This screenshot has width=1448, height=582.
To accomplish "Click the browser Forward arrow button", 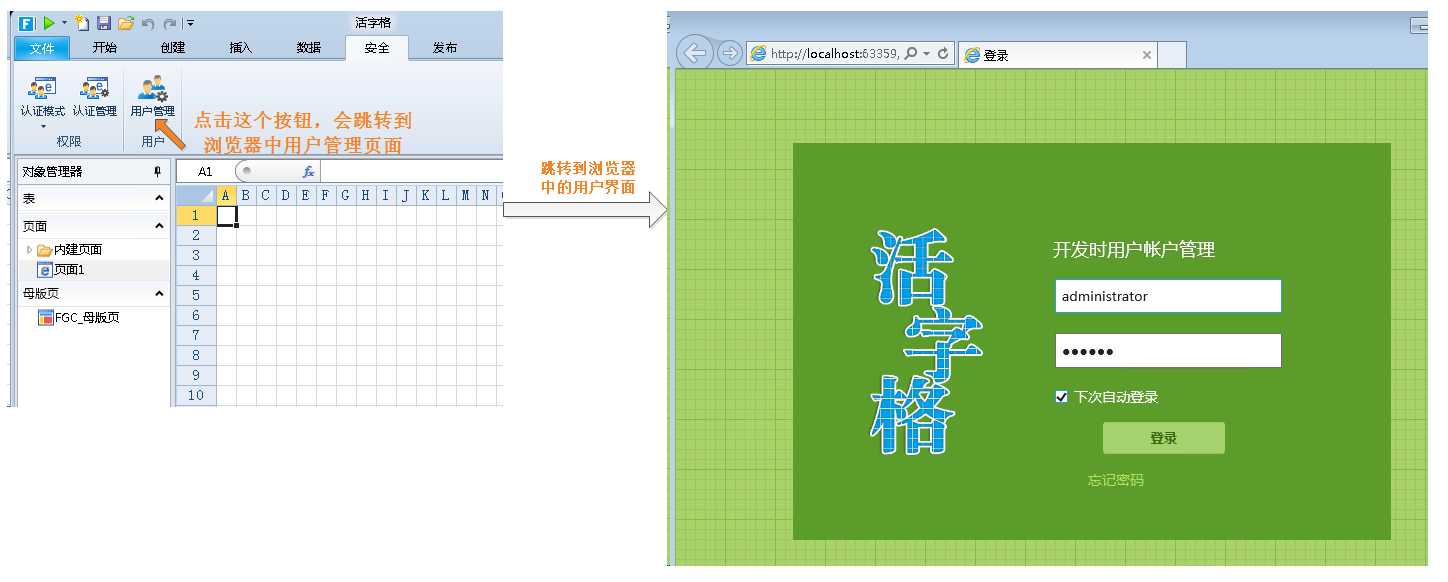I will coord(730,53).
